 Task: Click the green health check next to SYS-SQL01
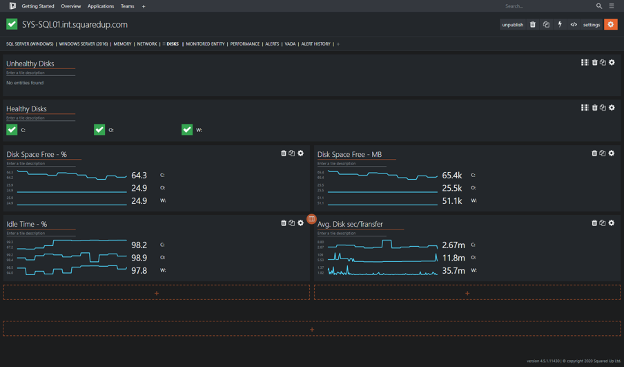coord(12,24)
